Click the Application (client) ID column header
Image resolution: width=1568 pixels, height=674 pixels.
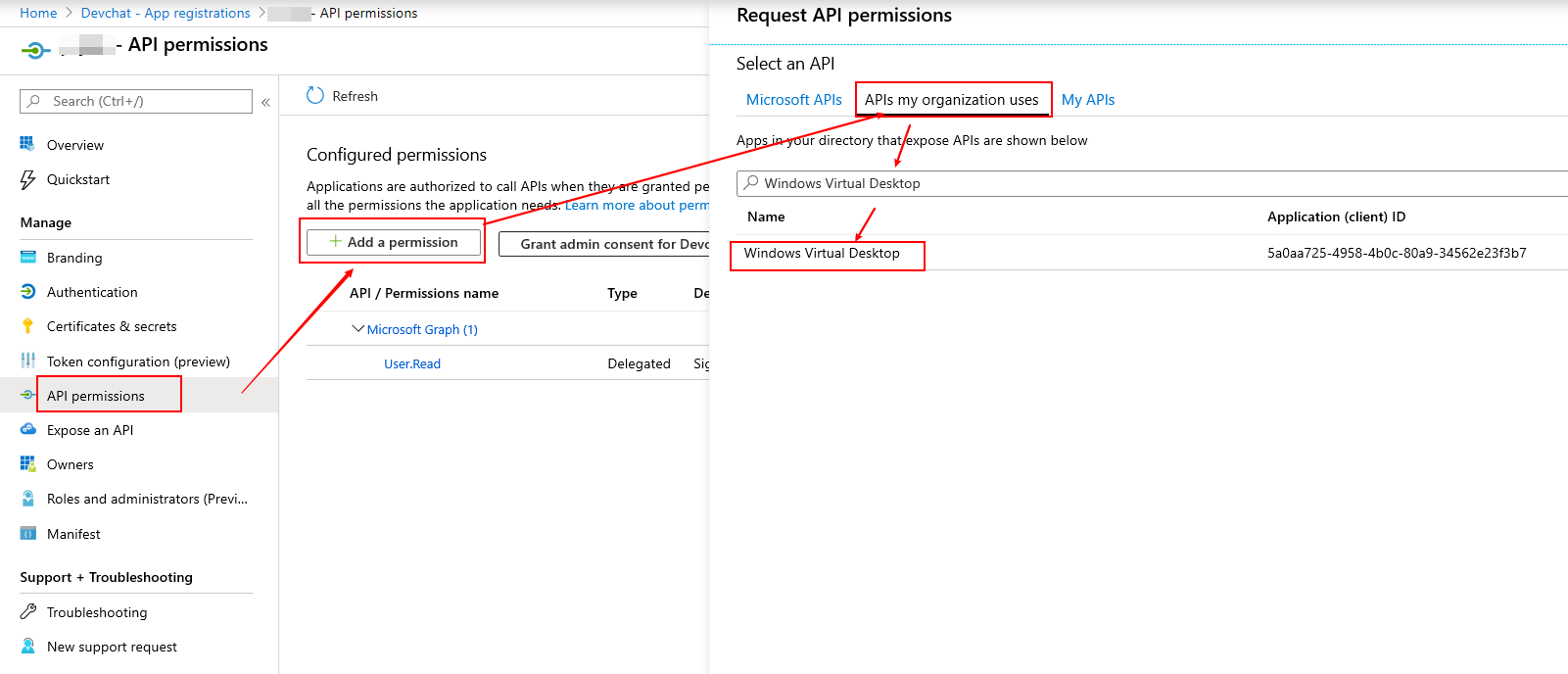coord(1336,217)
